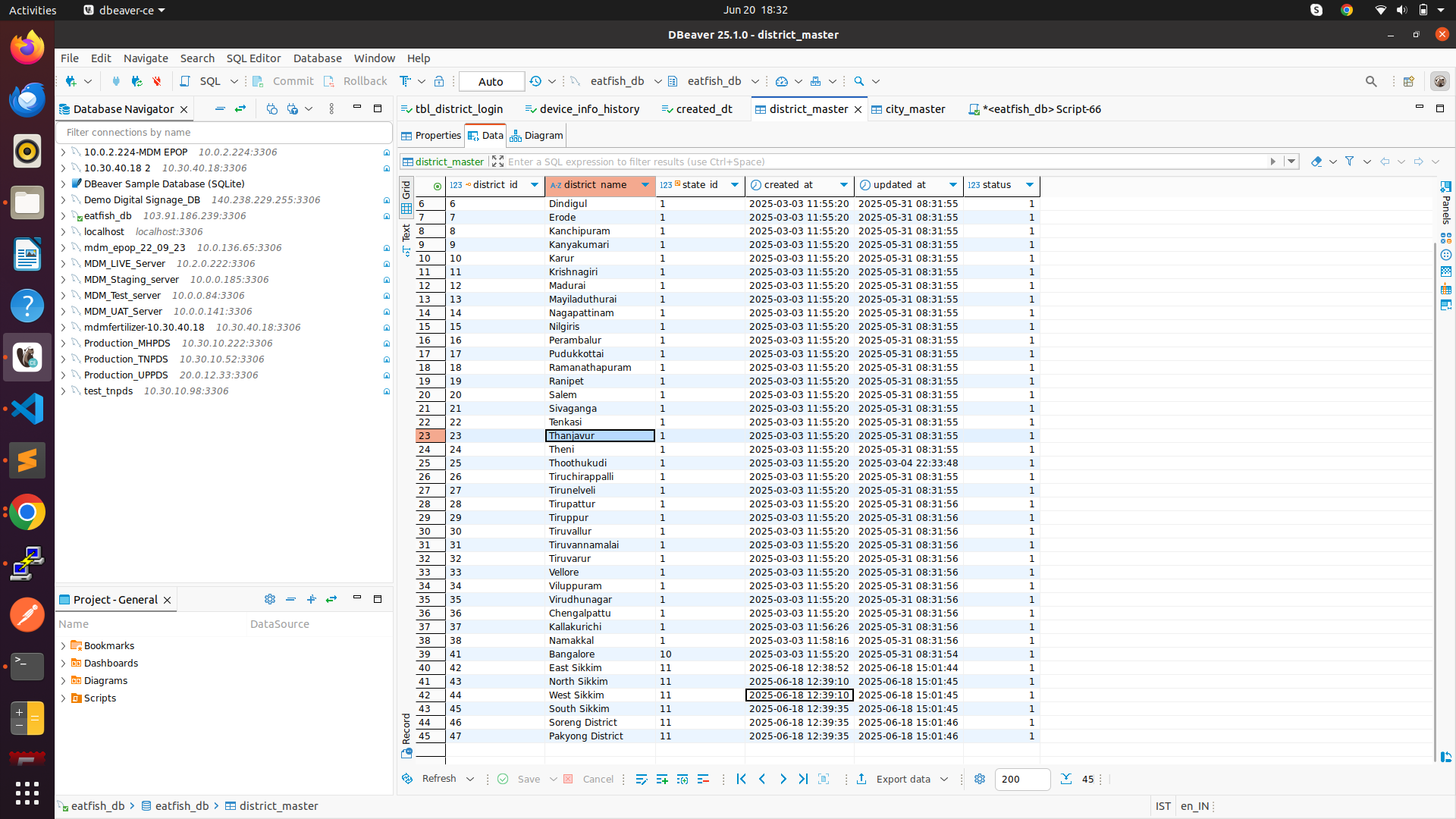Click the custom filter funnel icon
Image resolution: width=1456 pixels, height=819 pixels.
pyautogui.click(x=1349, y=162)
